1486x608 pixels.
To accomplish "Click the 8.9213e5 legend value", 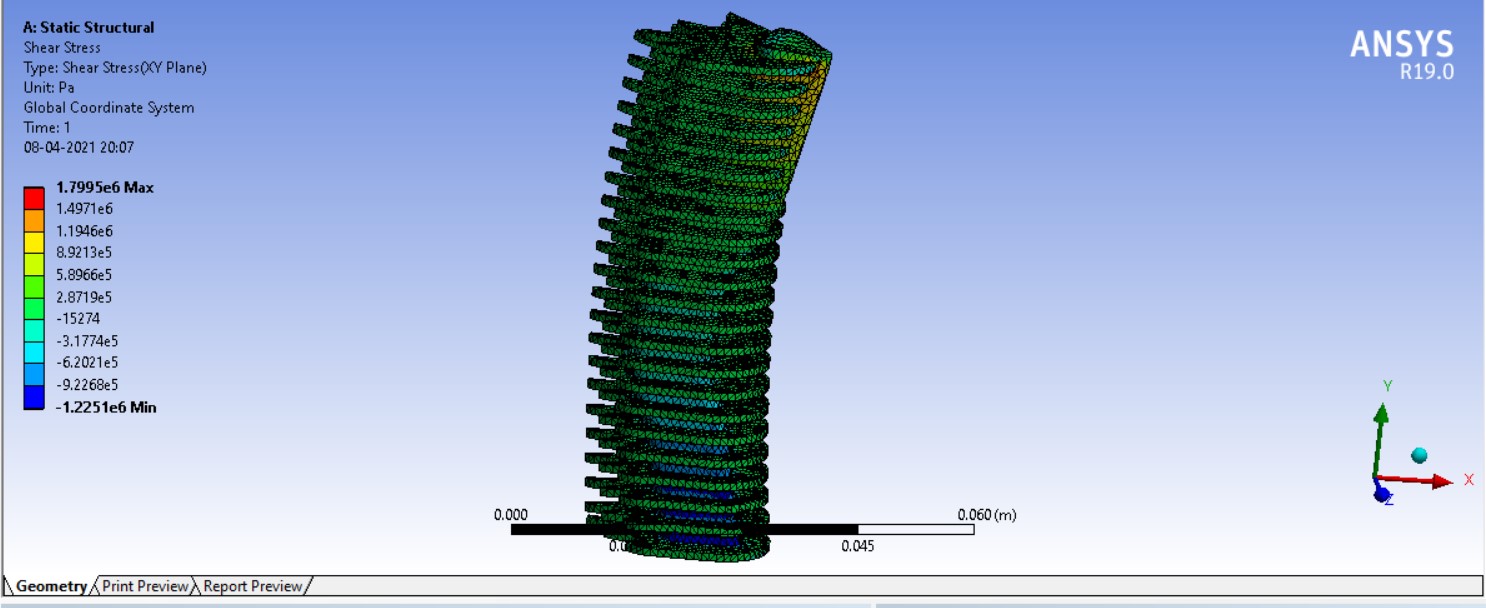I will 84,253.
